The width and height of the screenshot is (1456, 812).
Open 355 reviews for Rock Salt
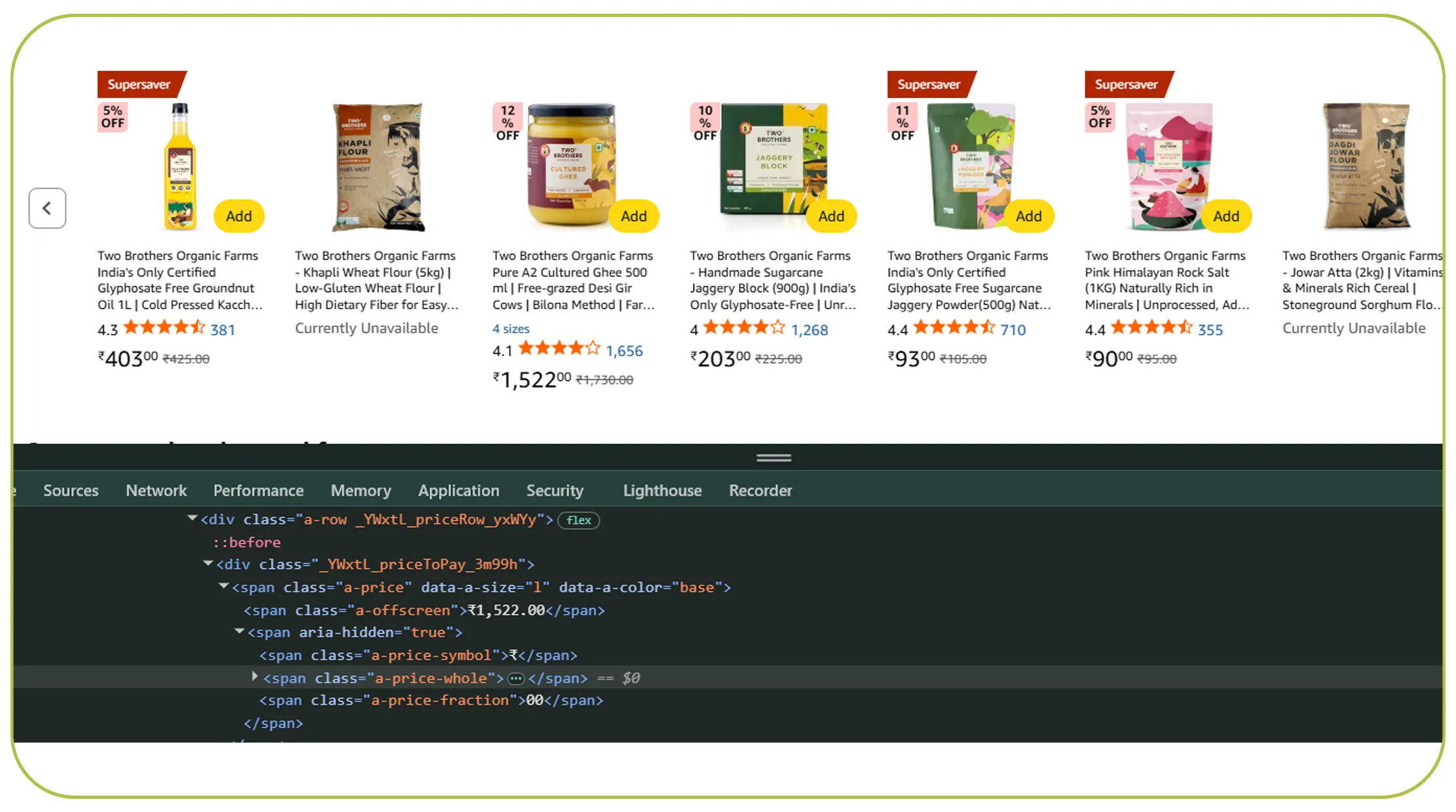click(x=1210, y=330)
